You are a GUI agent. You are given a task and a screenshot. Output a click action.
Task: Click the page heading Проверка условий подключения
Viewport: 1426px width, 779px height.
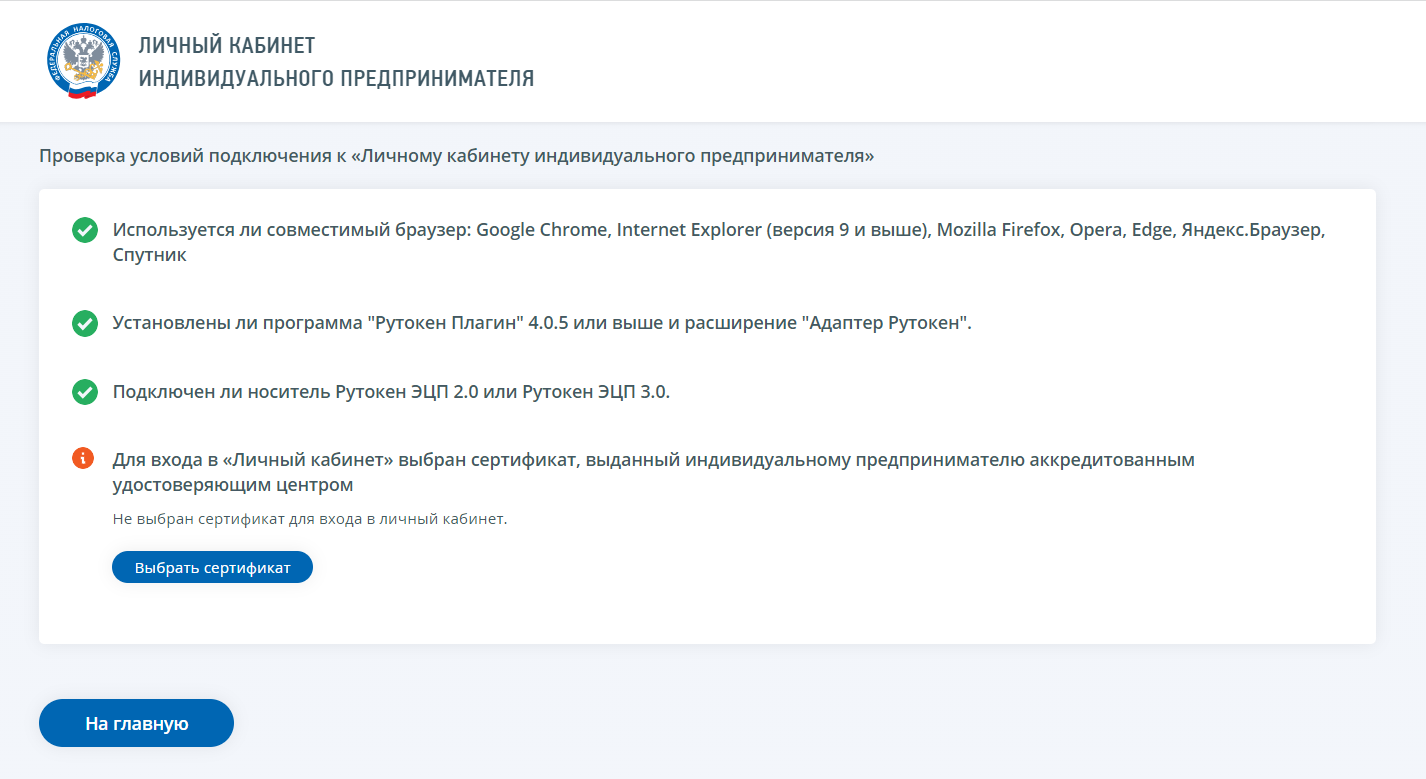(x=457, y=156)
